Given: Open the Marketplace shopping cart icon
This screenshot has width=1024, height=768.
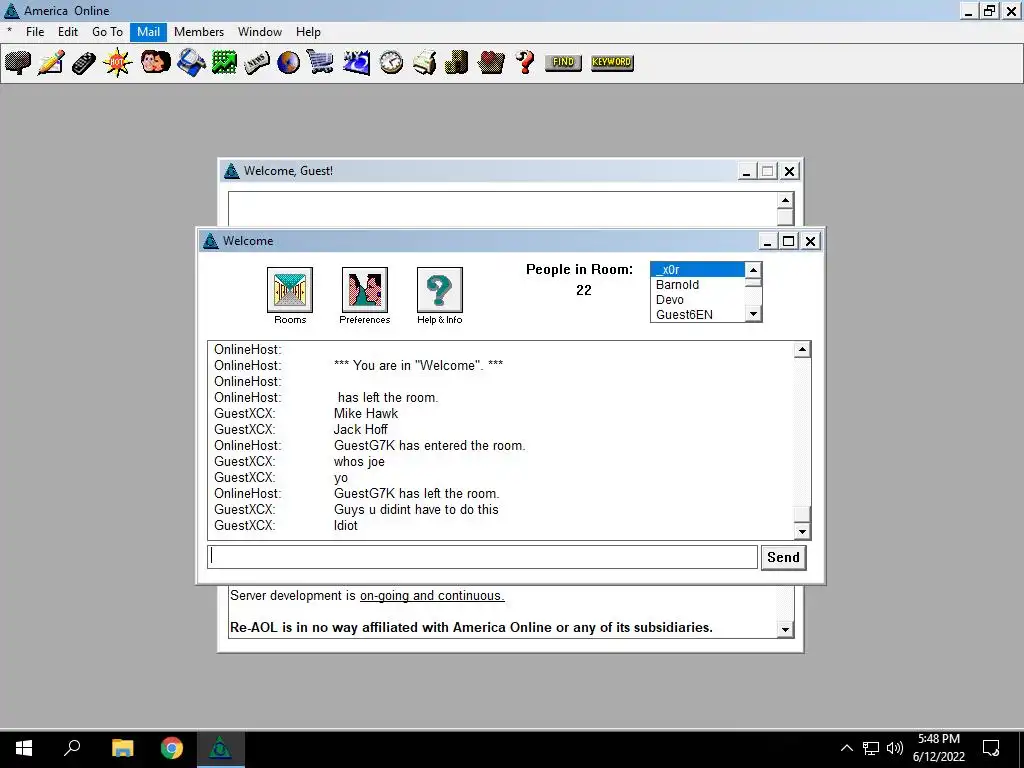Looking at the screenshot, I should click(321, 63).
